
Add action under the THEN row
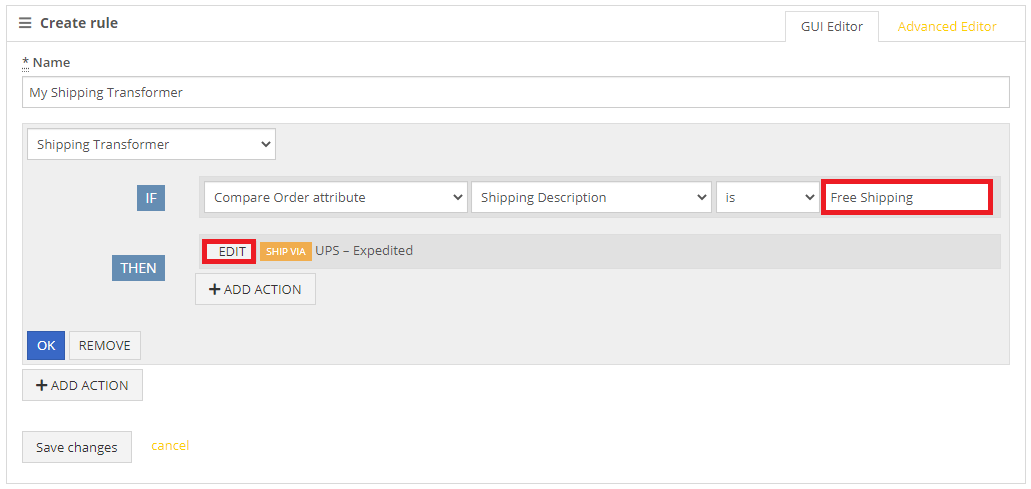pos(255,289)
